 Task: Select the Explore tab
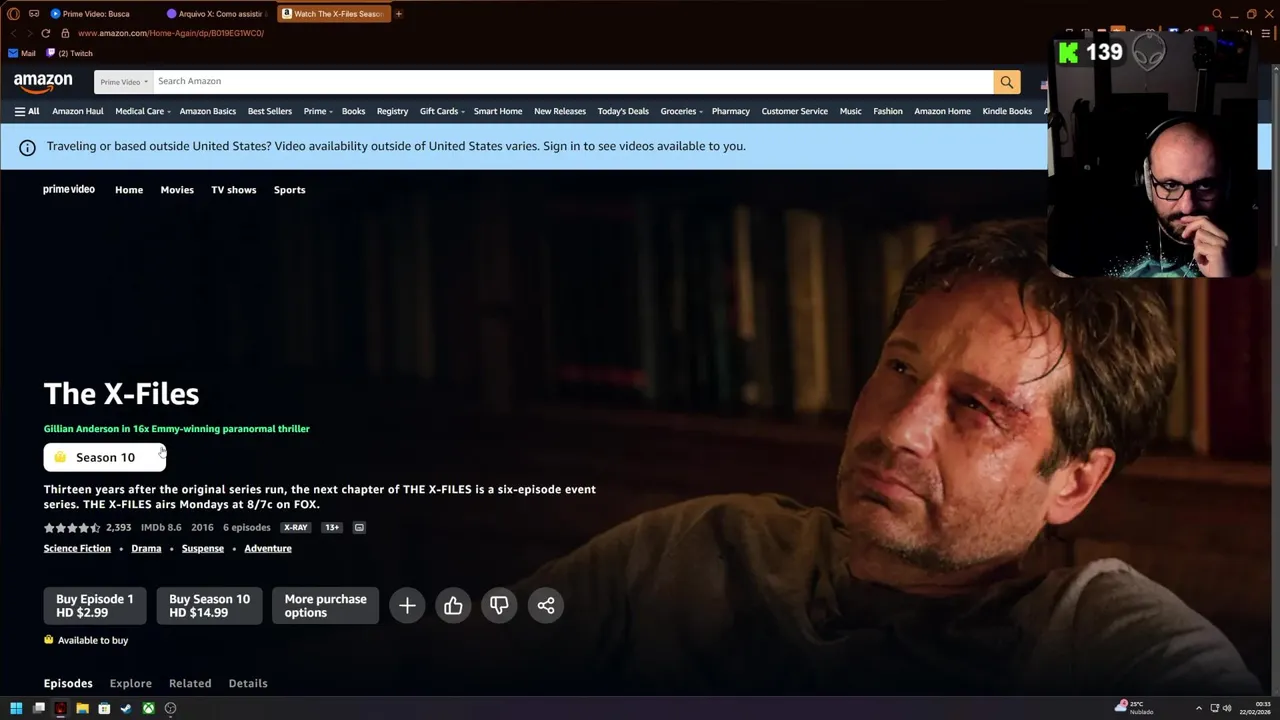131,683
